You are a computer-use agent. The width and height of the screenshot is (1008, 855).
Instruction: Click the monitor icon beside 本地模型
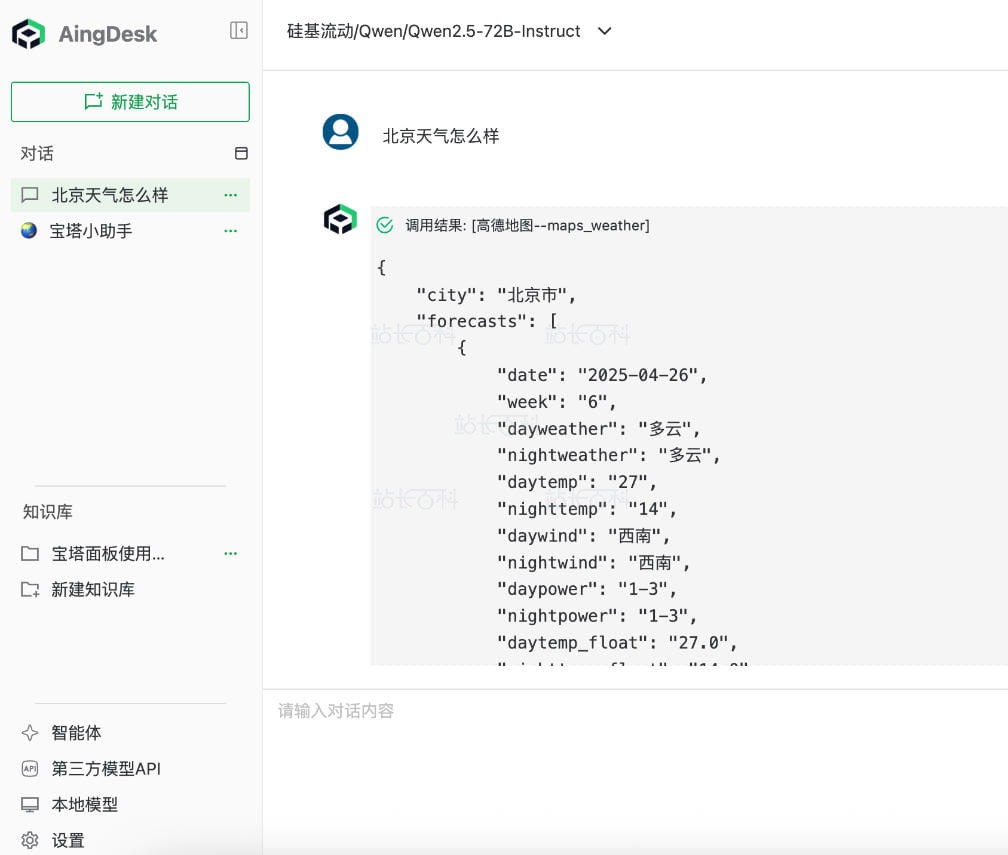click(x=30, y=804)
